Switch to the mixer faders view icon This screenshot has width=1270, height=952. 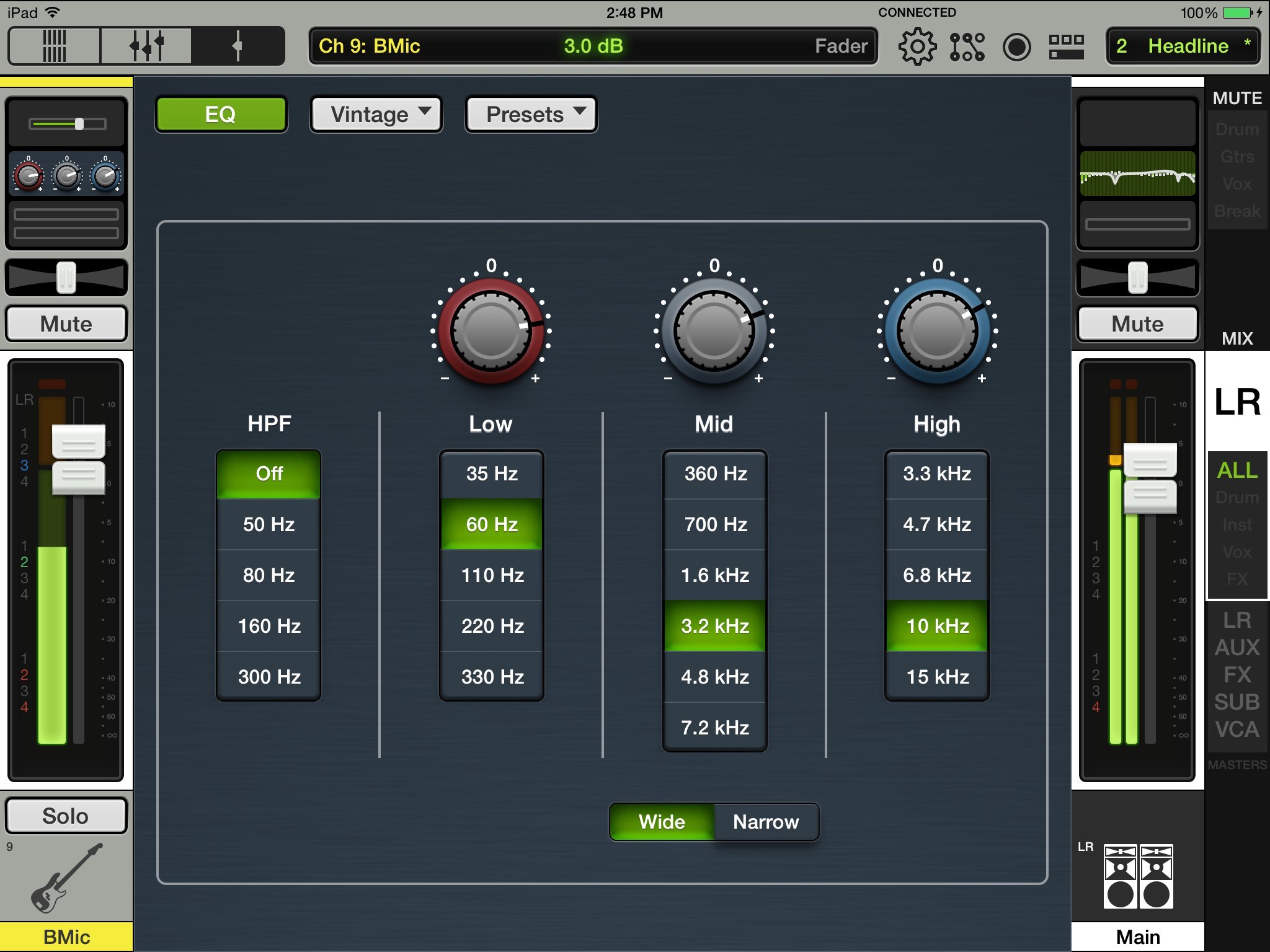(146, 46)
